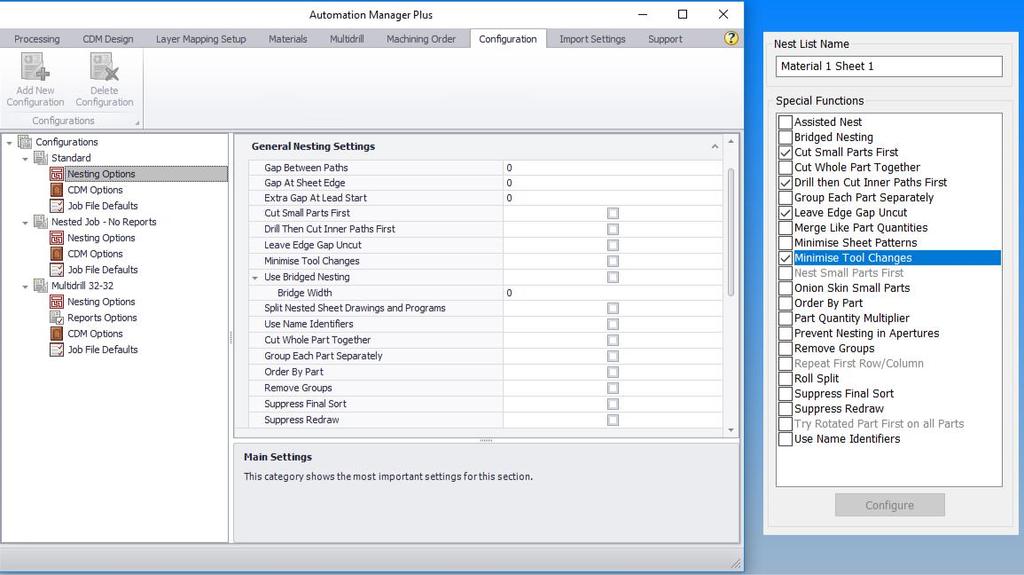Select Nesting Options icon under Nested Job

coord(57,238)
